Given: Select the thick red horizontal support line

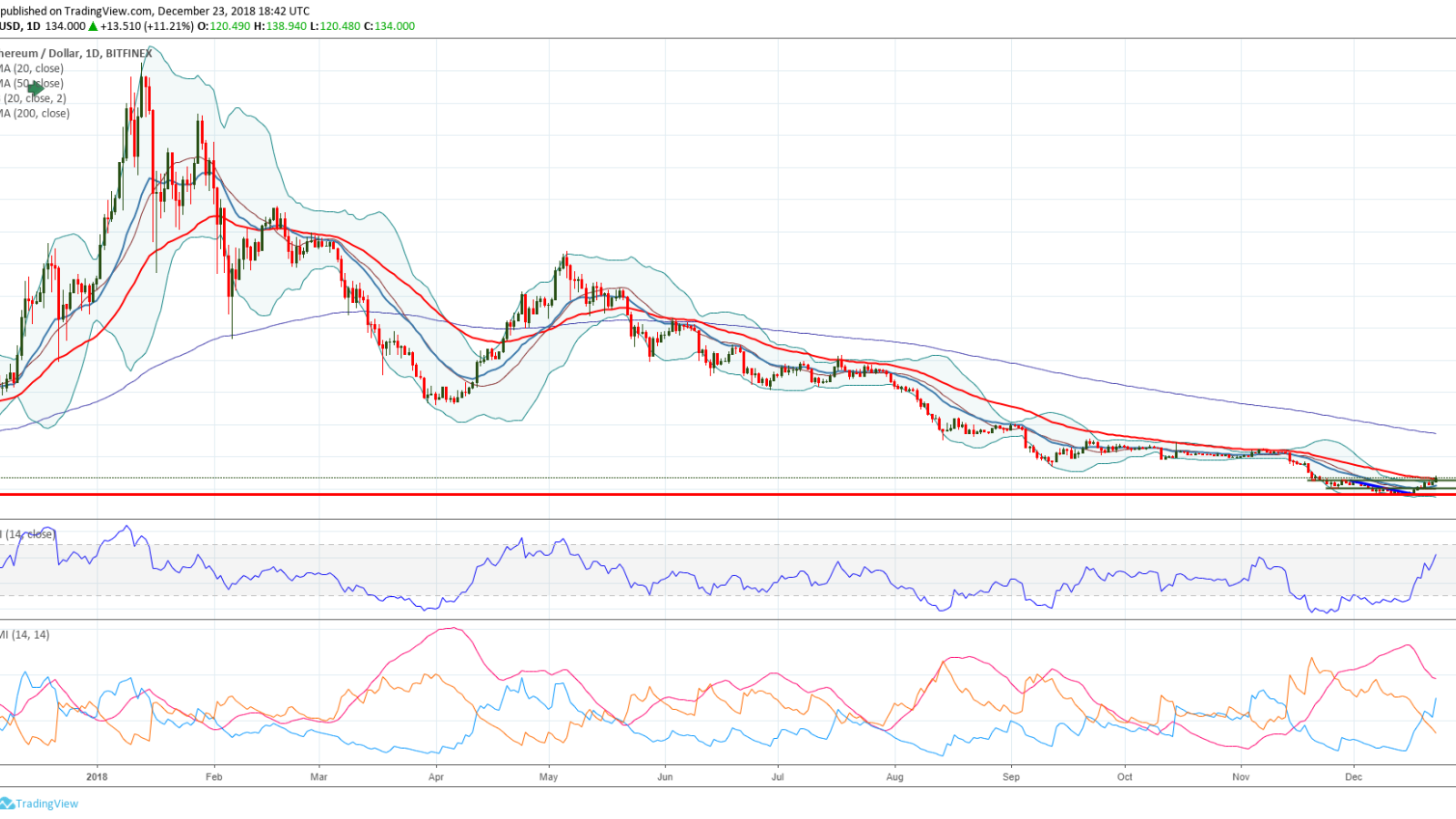Looking at the screenshot, I should click(728, 494).
